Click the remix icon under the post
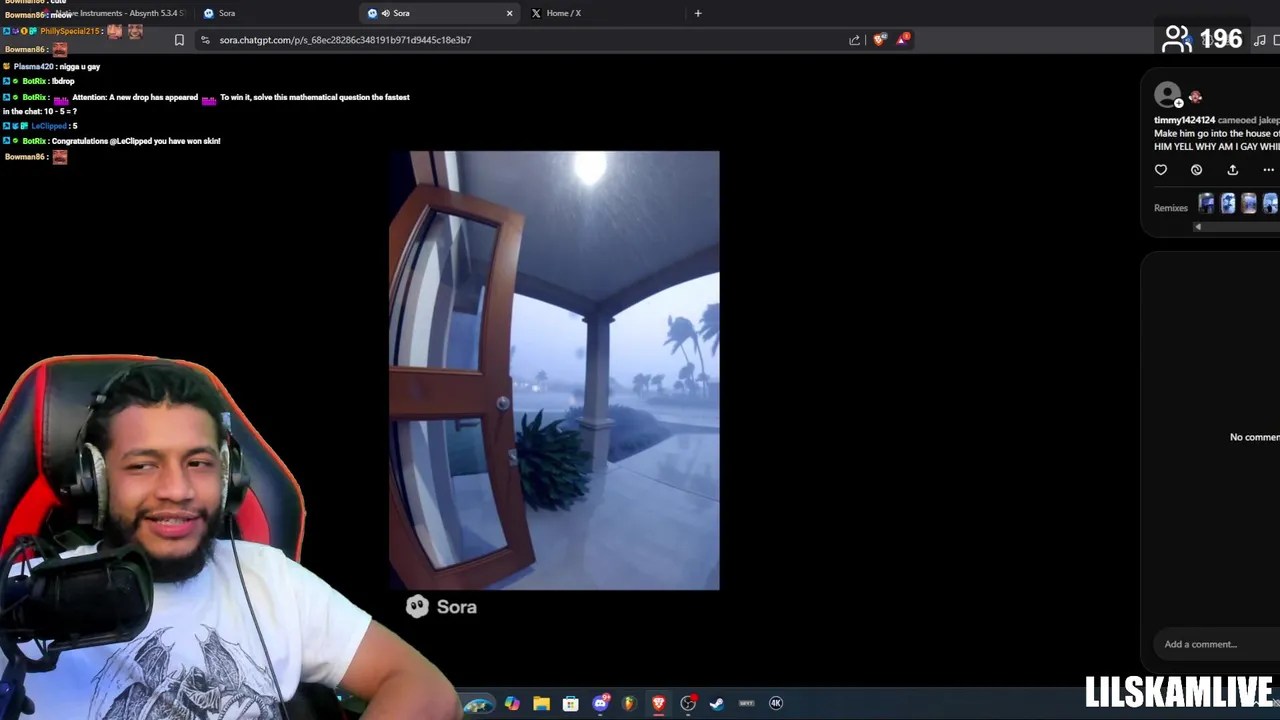 (1196, 170)
